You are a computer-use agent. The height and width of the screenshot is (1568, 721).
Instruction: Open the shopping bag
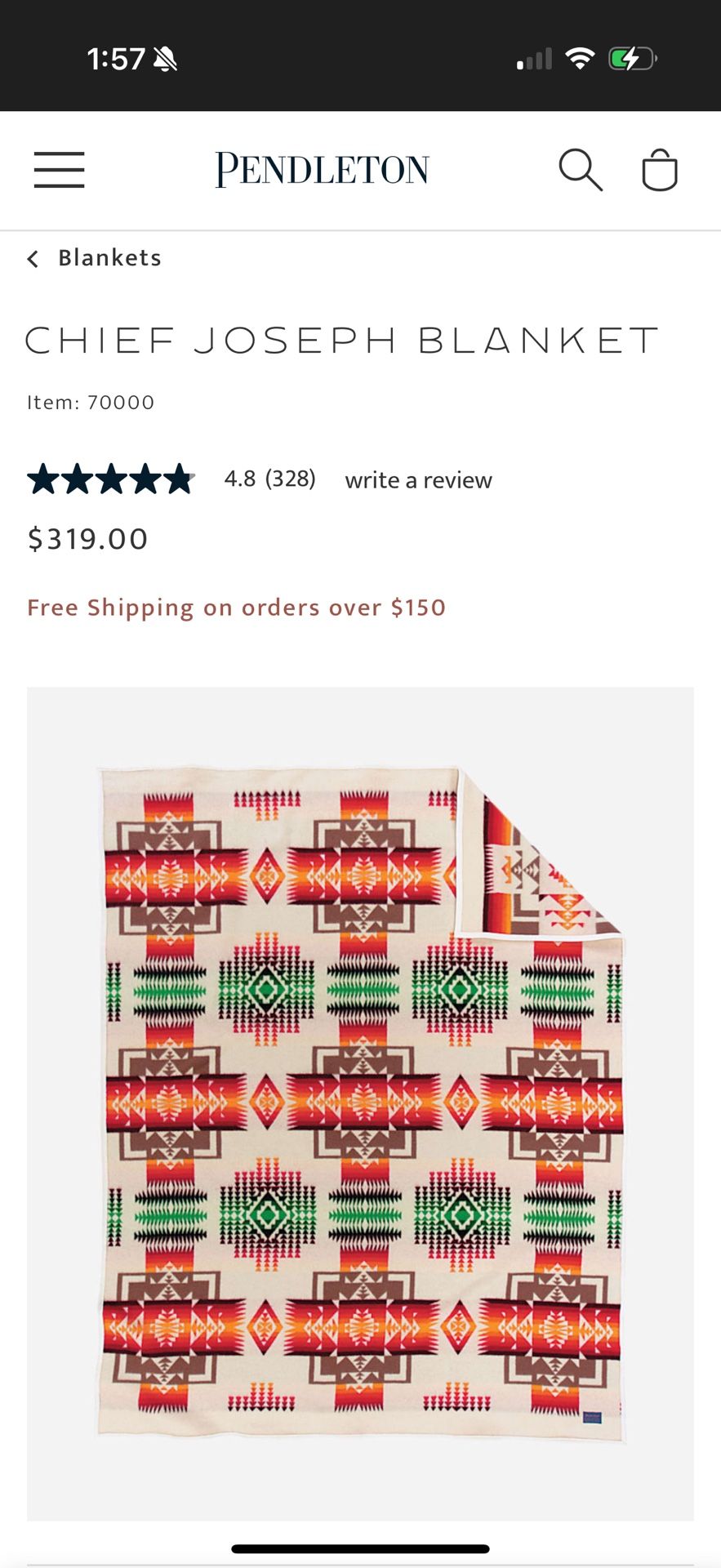(660, 170)
